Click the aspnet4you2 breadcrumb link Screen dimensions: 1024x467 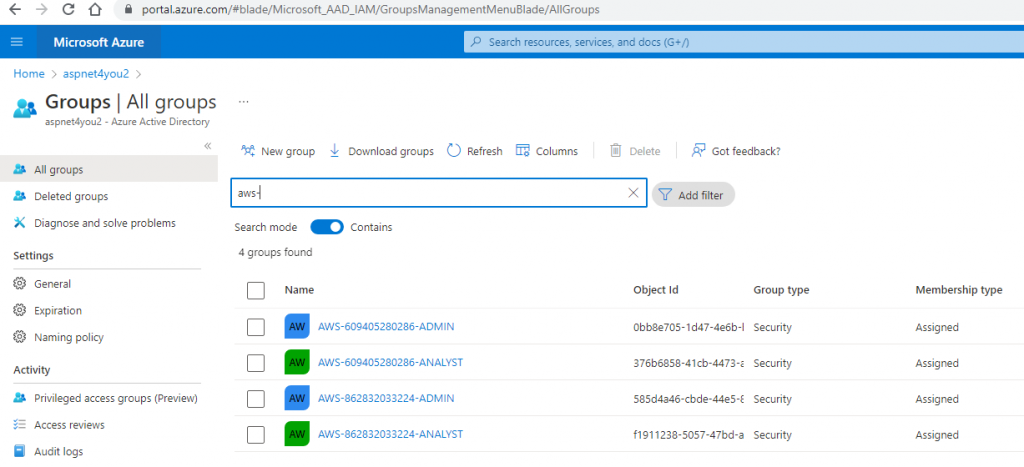[95, 74]
